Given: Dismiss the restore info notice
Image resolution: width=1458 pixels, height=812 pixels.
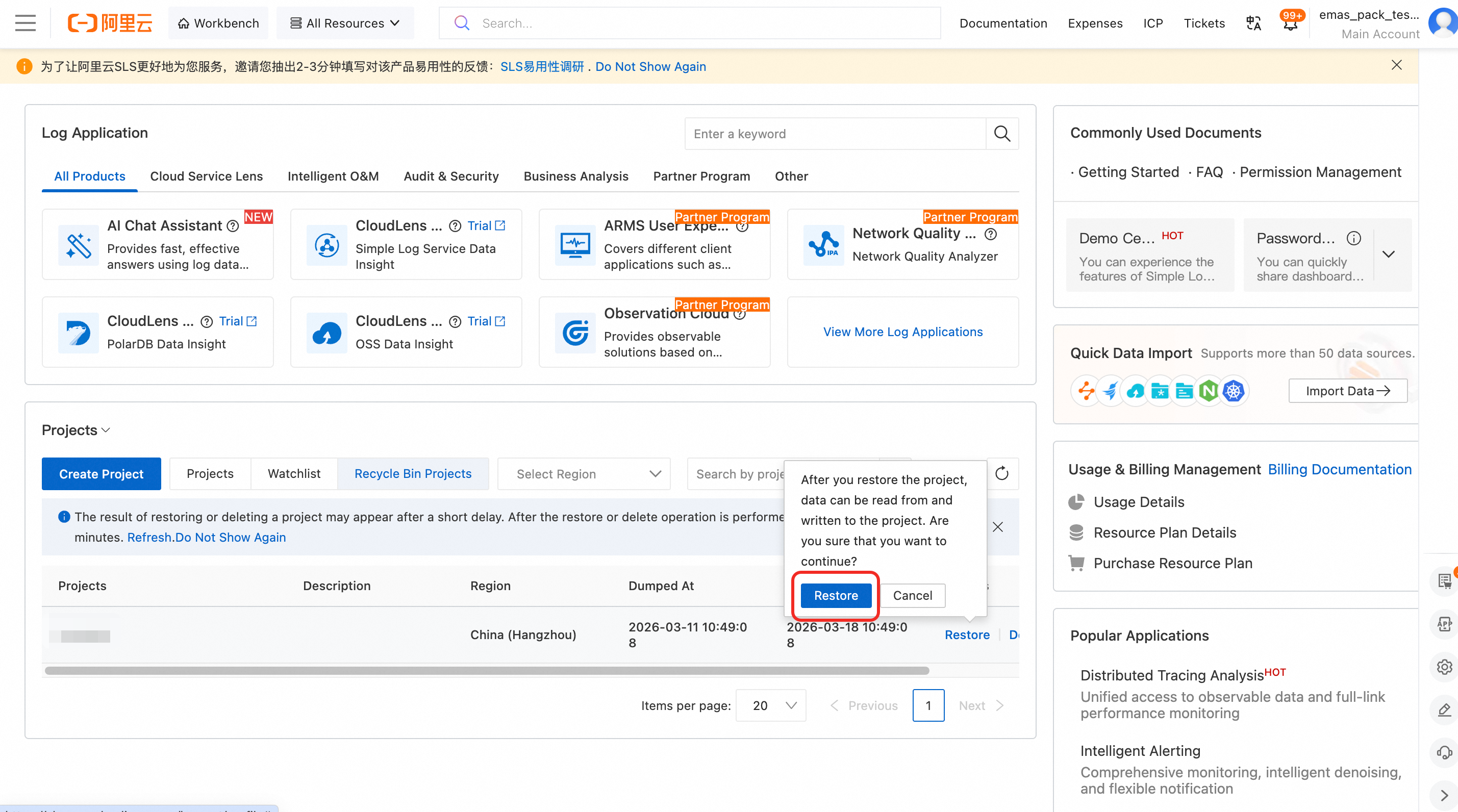Looking at the screenshot, I should [998, 527].
